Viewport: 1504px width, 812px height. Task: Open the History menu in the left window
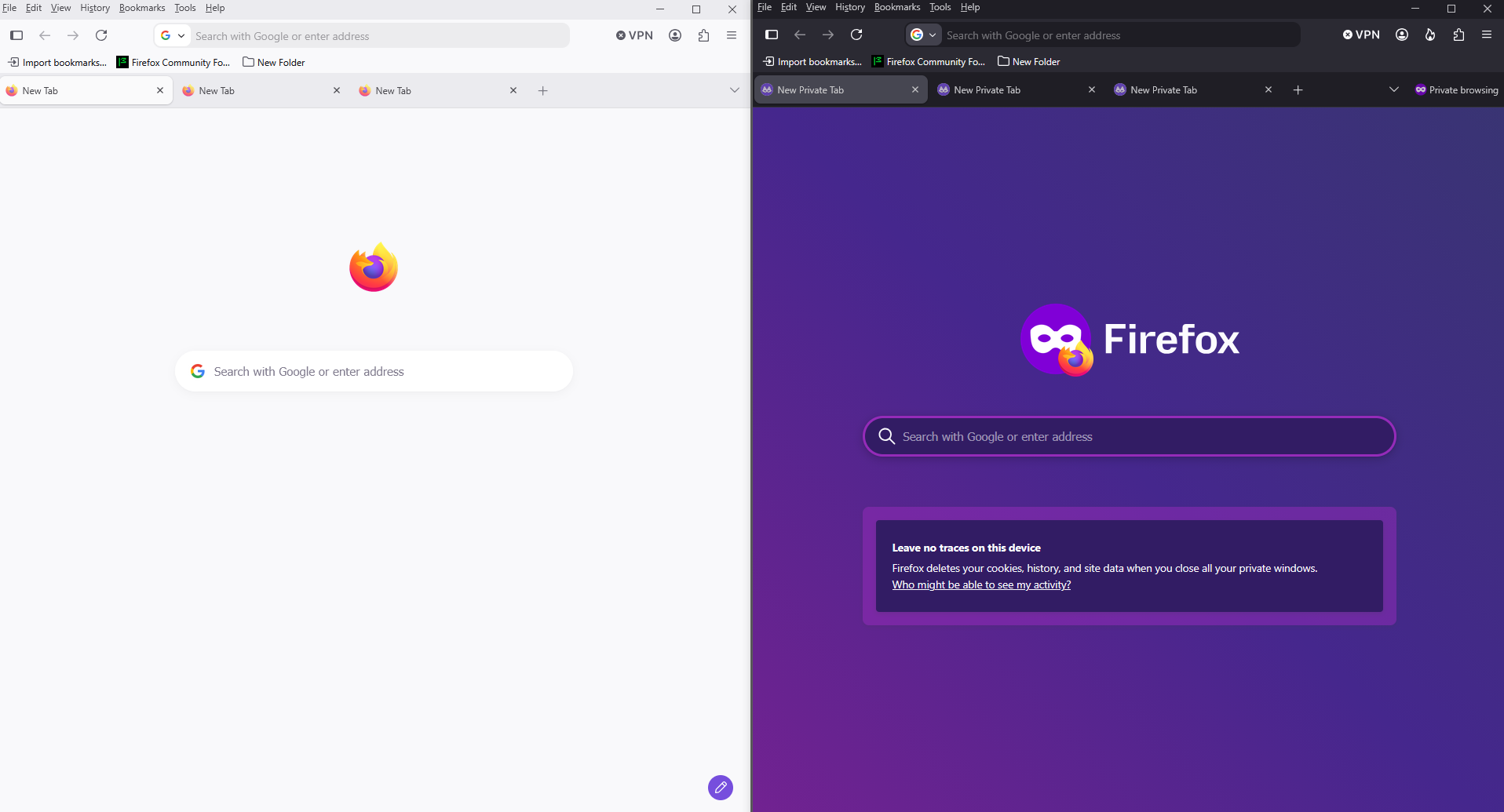click(95, 8)
